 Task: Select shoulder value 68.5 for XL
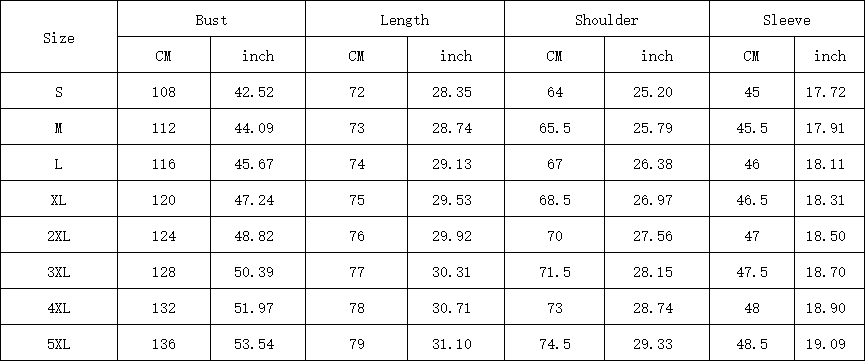[x=554, y=200]
